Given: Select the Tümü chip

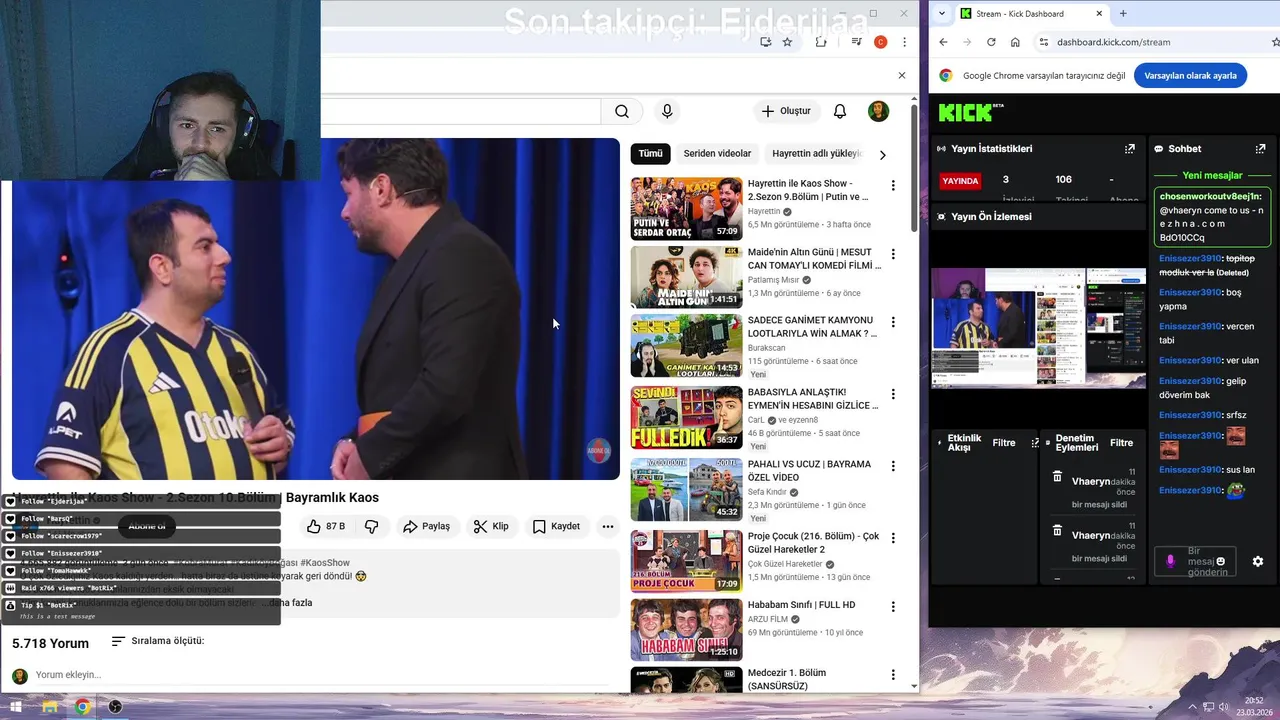Looking at the screenshot, I should tap(651, 154).
